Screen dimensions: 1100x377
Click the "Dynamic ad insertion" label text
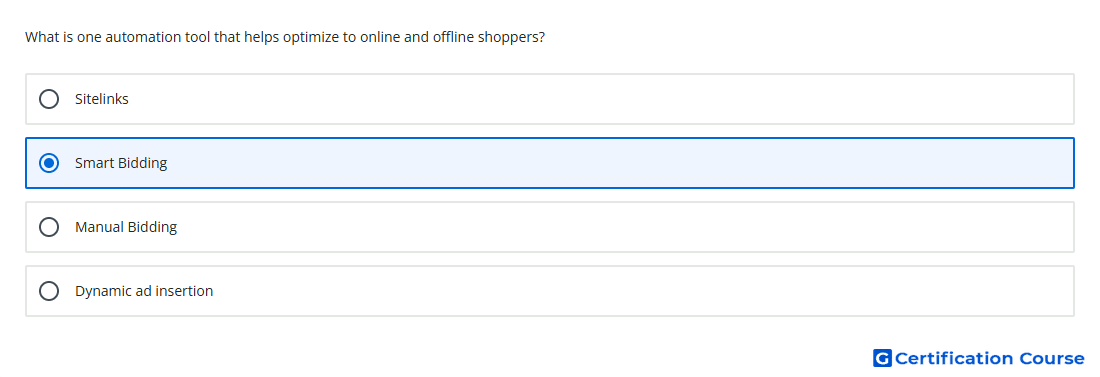(144, 291)
